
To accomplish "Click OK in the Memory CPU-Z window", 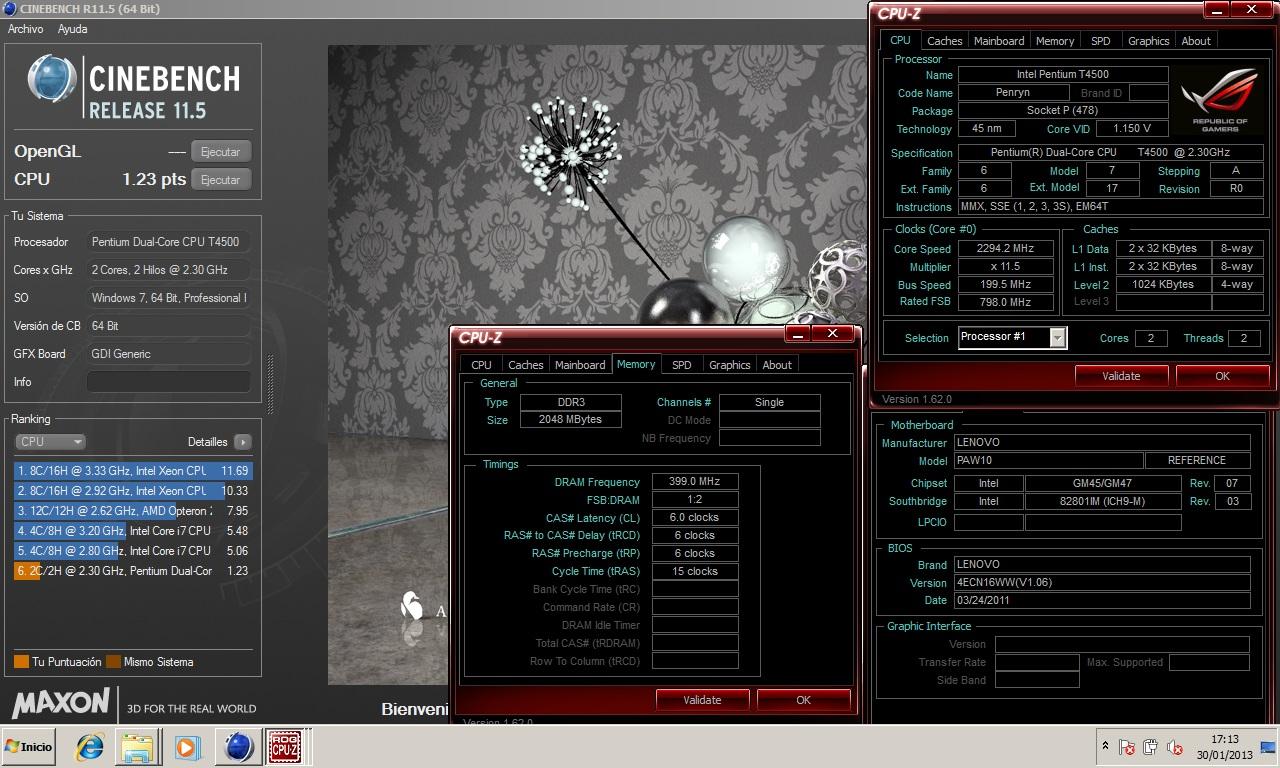I will point(803,700).
